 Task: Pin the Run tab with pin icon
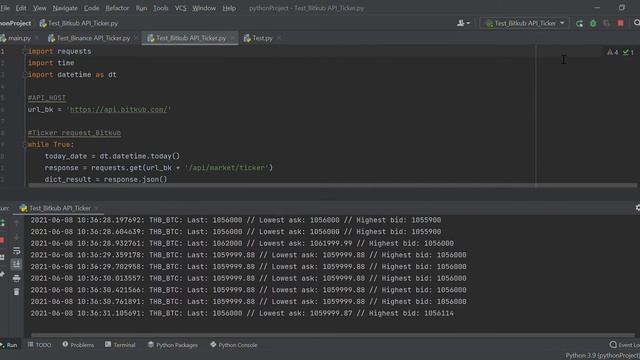tap(2, 274)
